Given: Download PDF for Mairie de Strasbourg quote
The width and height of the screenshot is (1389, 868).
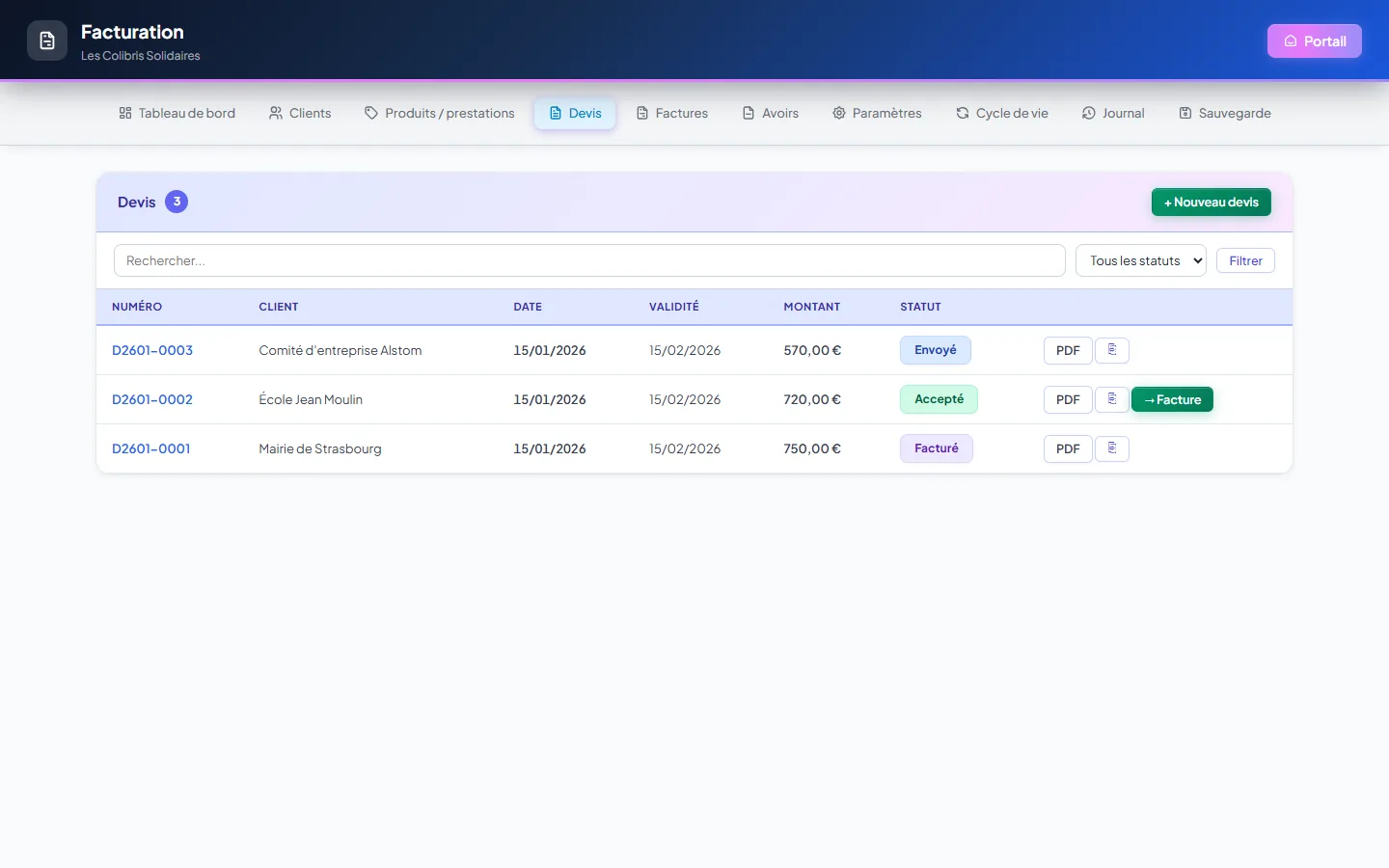Looking at the screenshot, I should pyautogui.click(x=1068, y=448).
